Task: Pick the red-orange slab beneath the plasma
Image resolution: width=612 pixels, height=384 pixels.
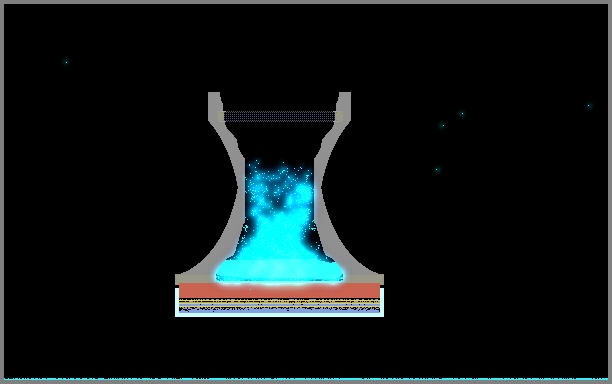Action: (x=279, y=291)
